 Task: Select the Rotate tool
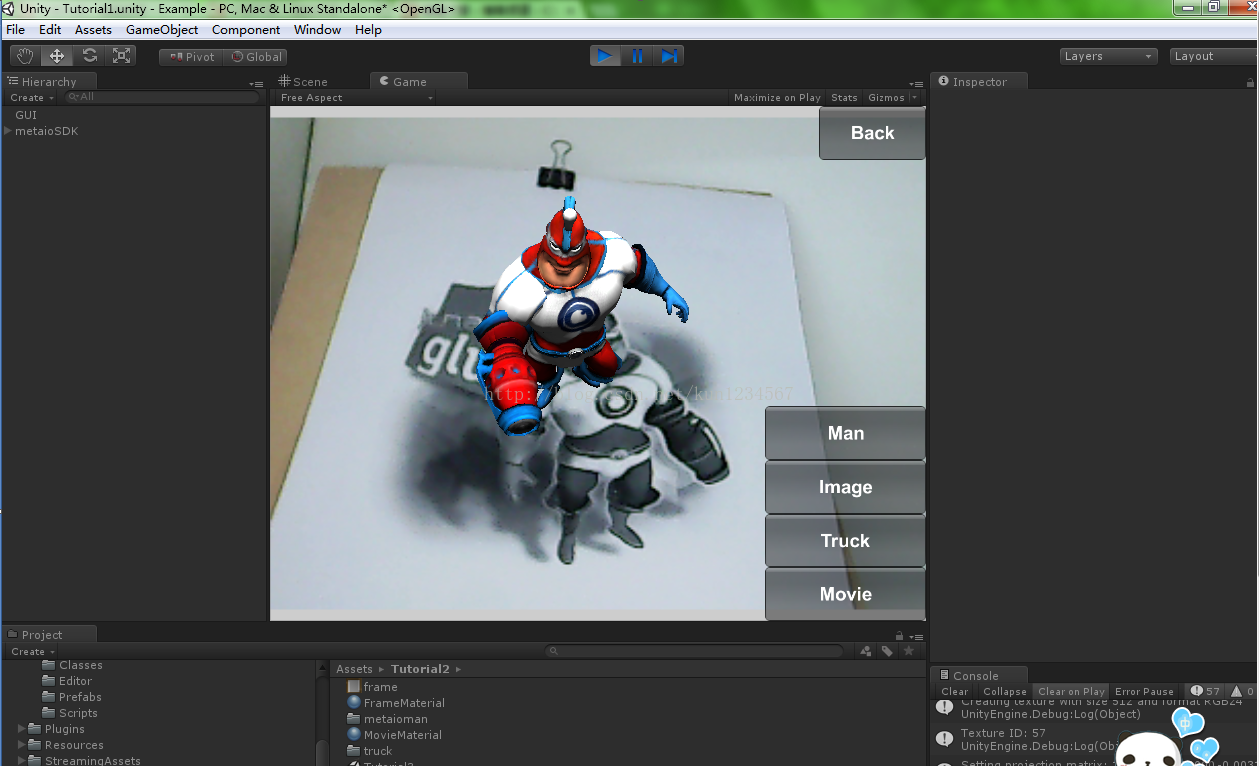89,56
